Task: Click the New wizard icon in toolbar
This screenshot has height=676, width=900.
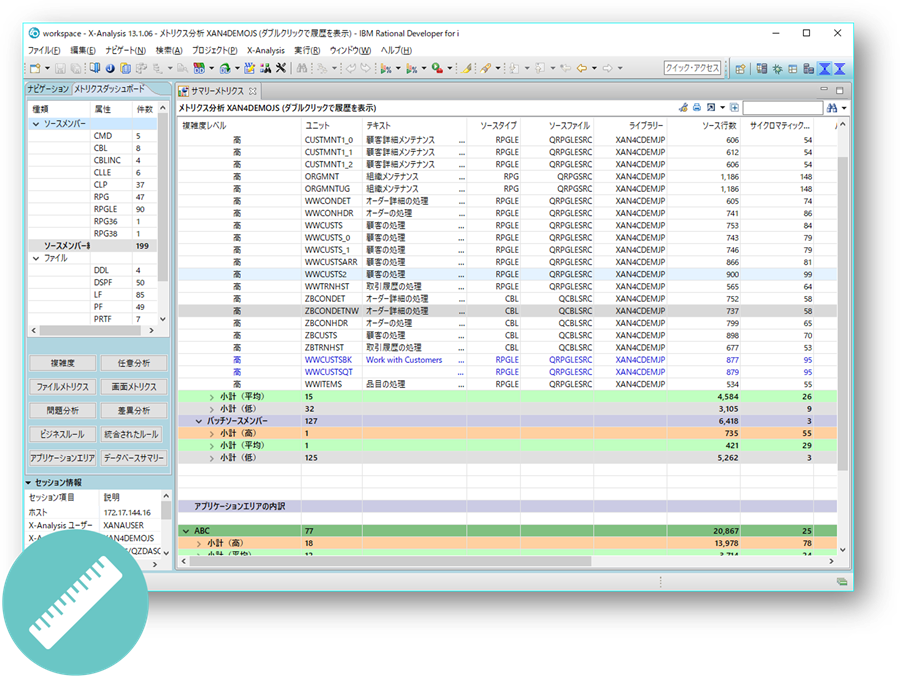Action: pos(35,68)
